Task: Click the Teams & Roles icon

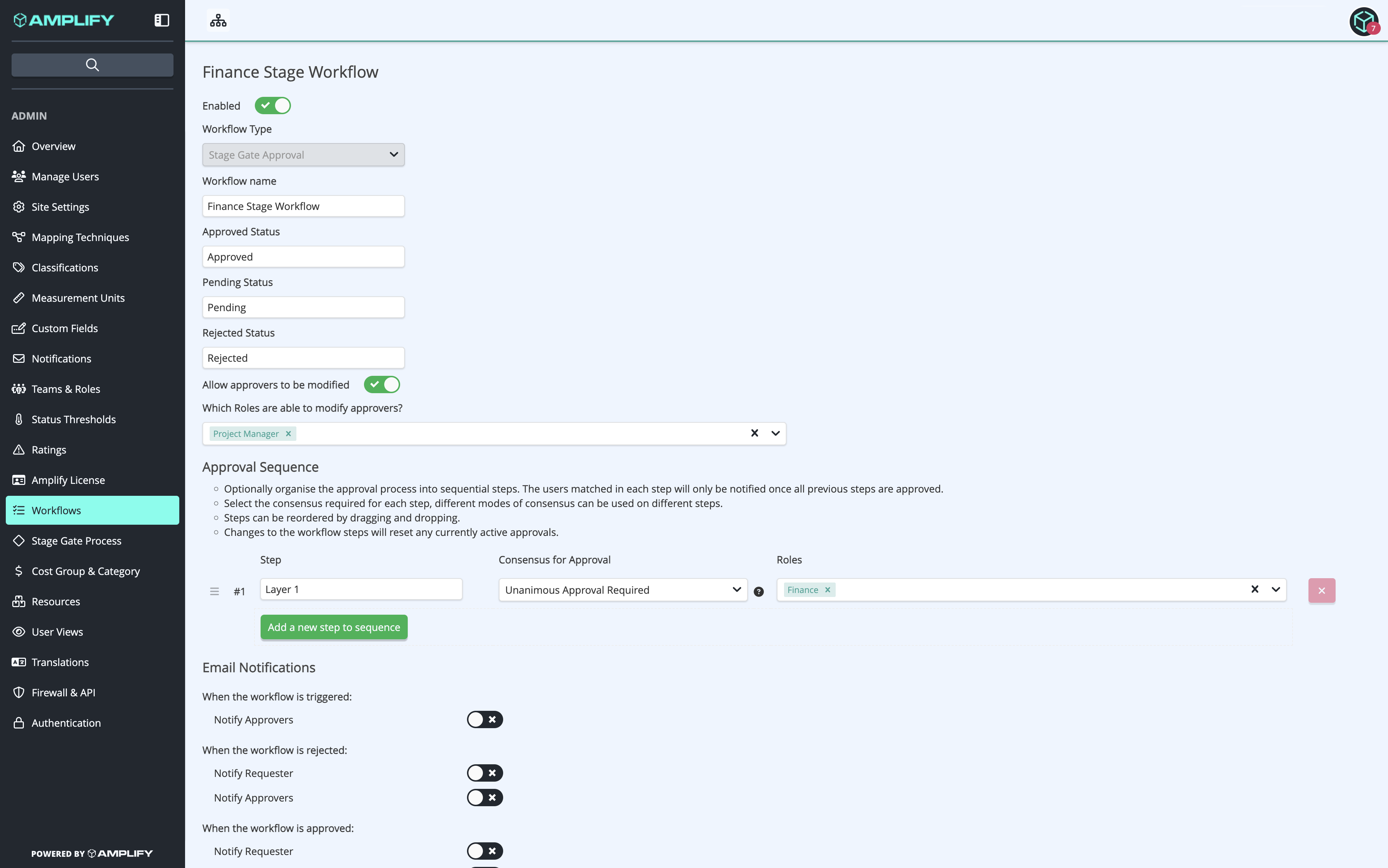Action: click(x=19, y=389)
